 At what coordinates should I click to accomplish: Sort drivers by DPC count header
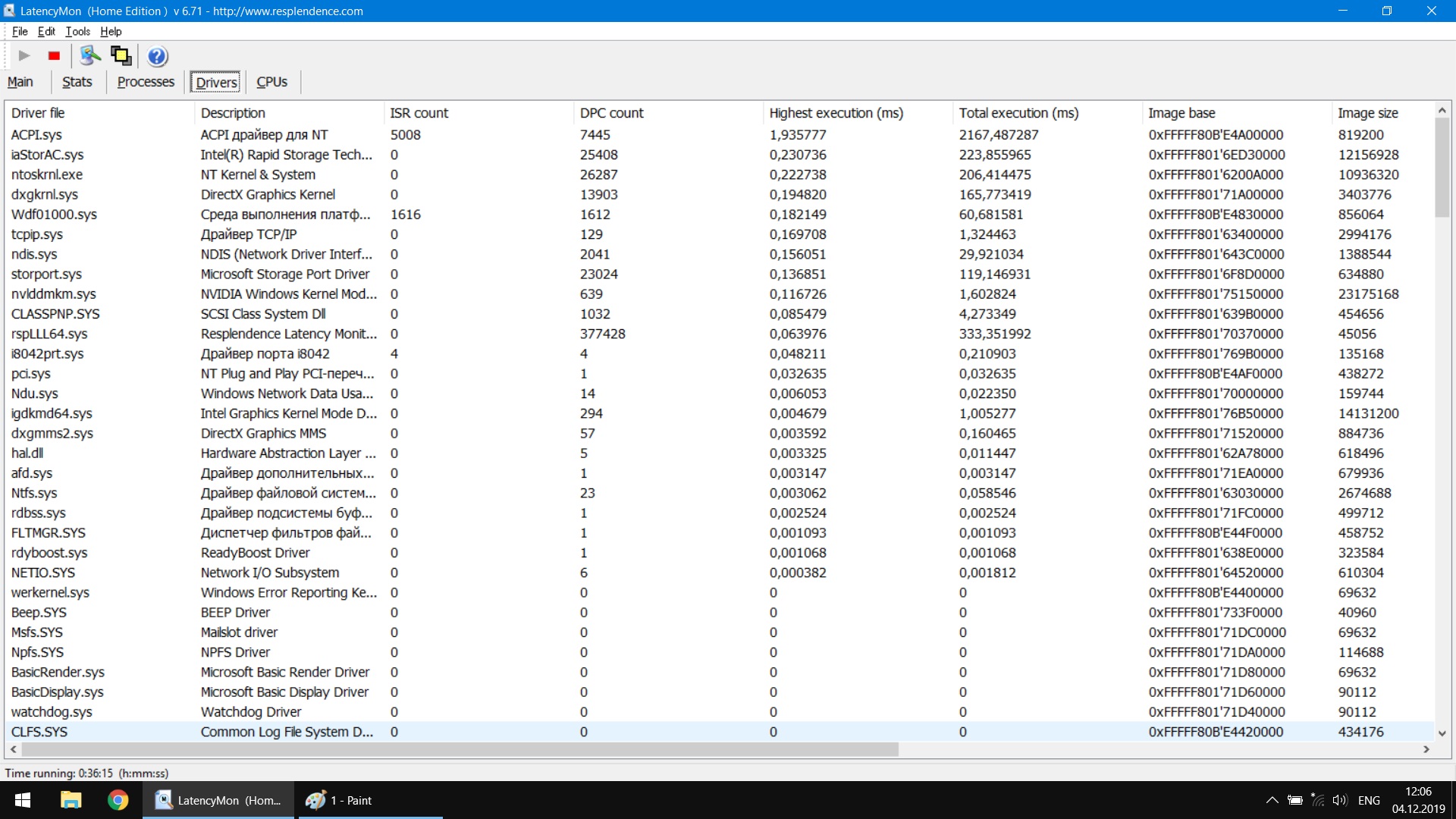click(x=611, y=113)
